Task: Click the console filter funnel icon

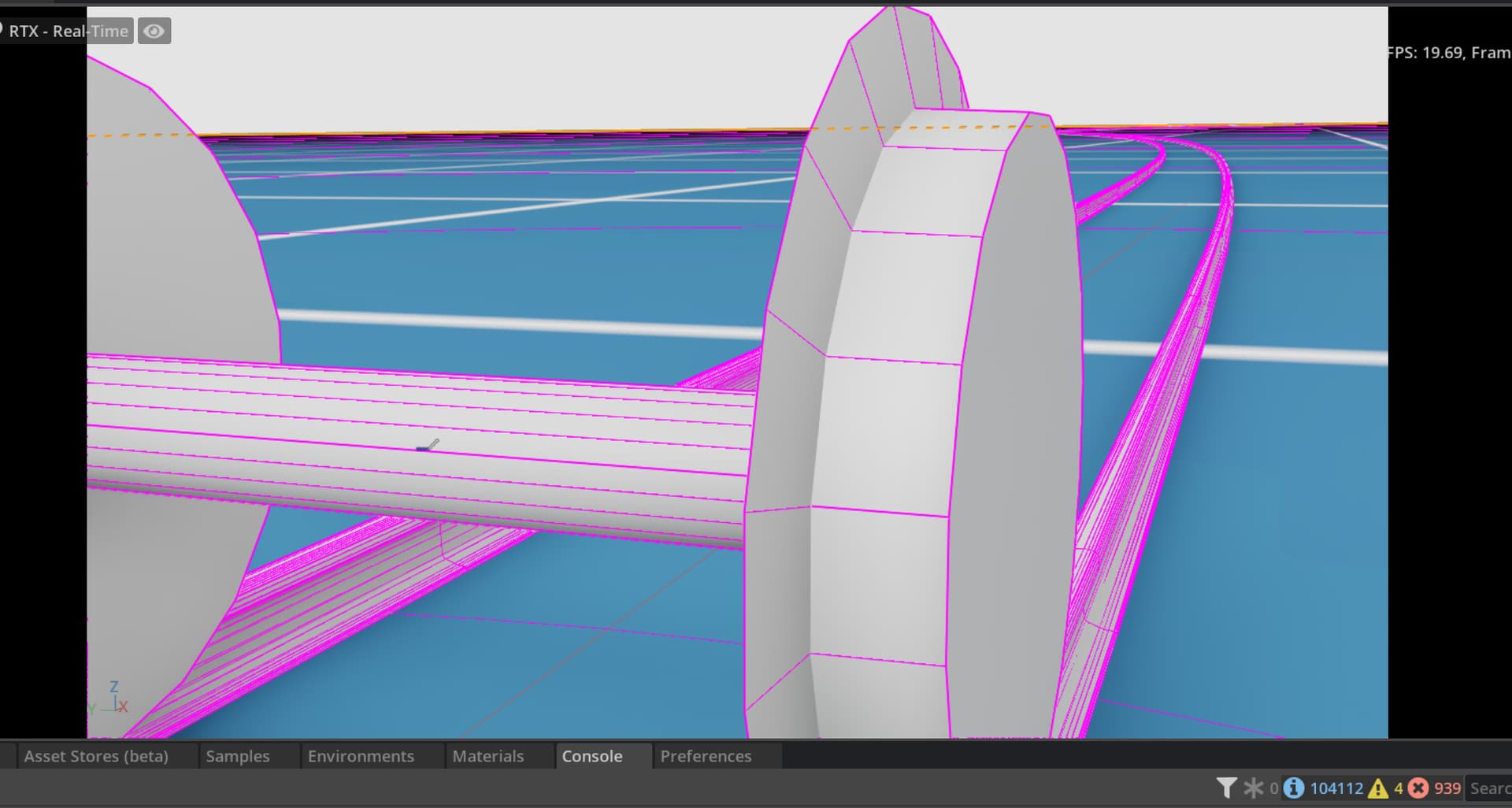Action: [x=1226, y=788]
